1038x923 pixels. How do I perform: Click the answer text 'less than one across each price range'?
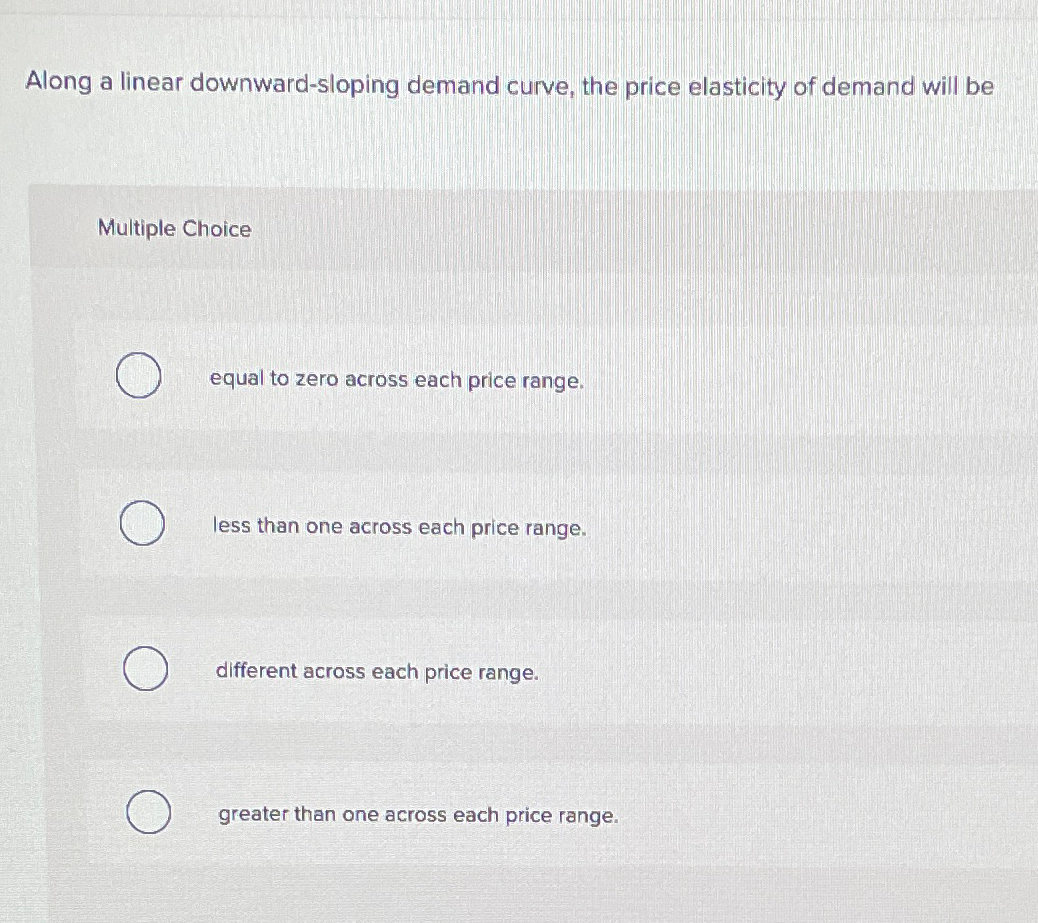click(x=398, y=527)
